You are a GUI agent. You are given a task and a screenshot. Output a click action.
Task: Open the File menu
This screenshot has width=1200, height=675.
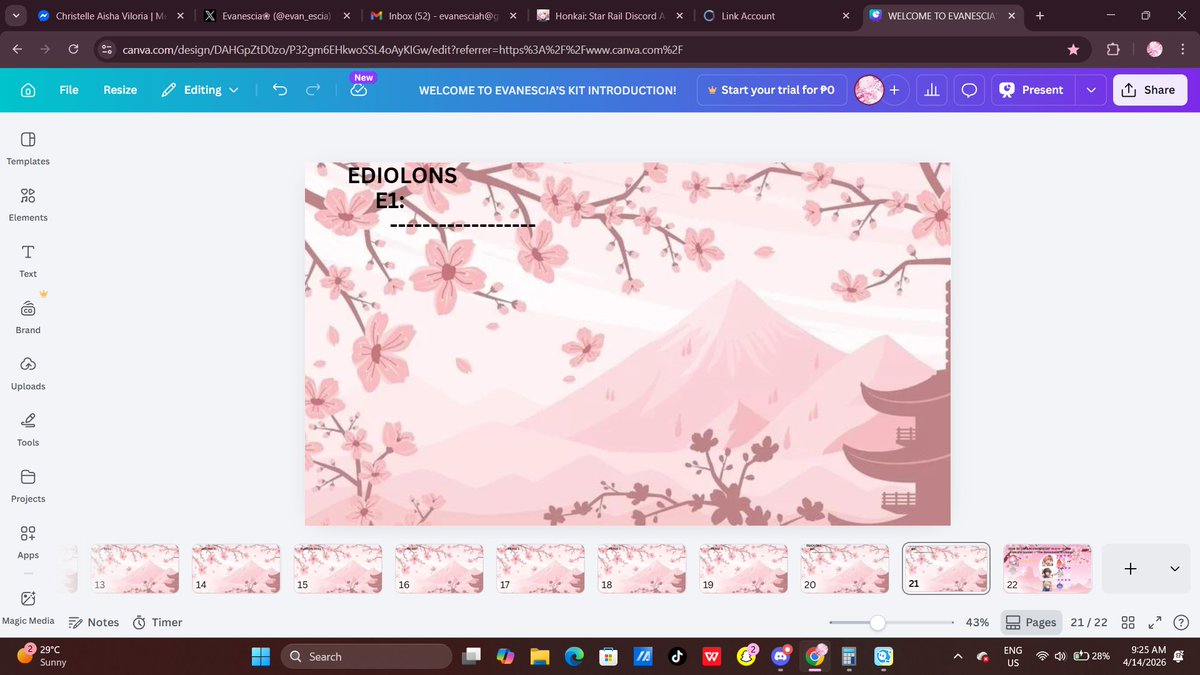[x=68, y=90]
